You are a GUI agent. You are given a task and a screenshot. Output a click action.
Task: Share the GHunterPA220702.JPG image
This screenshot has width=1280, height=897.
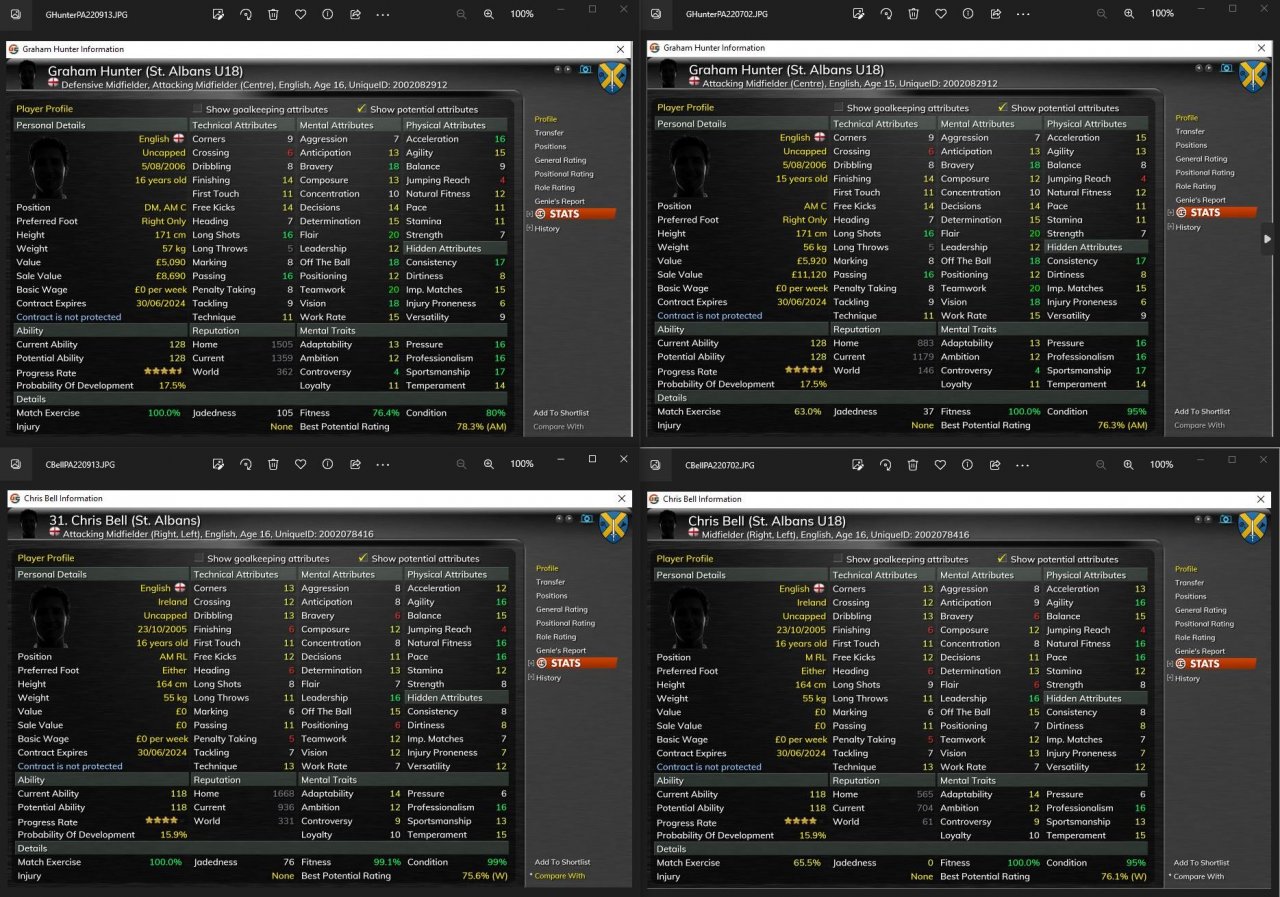(995, 14)
